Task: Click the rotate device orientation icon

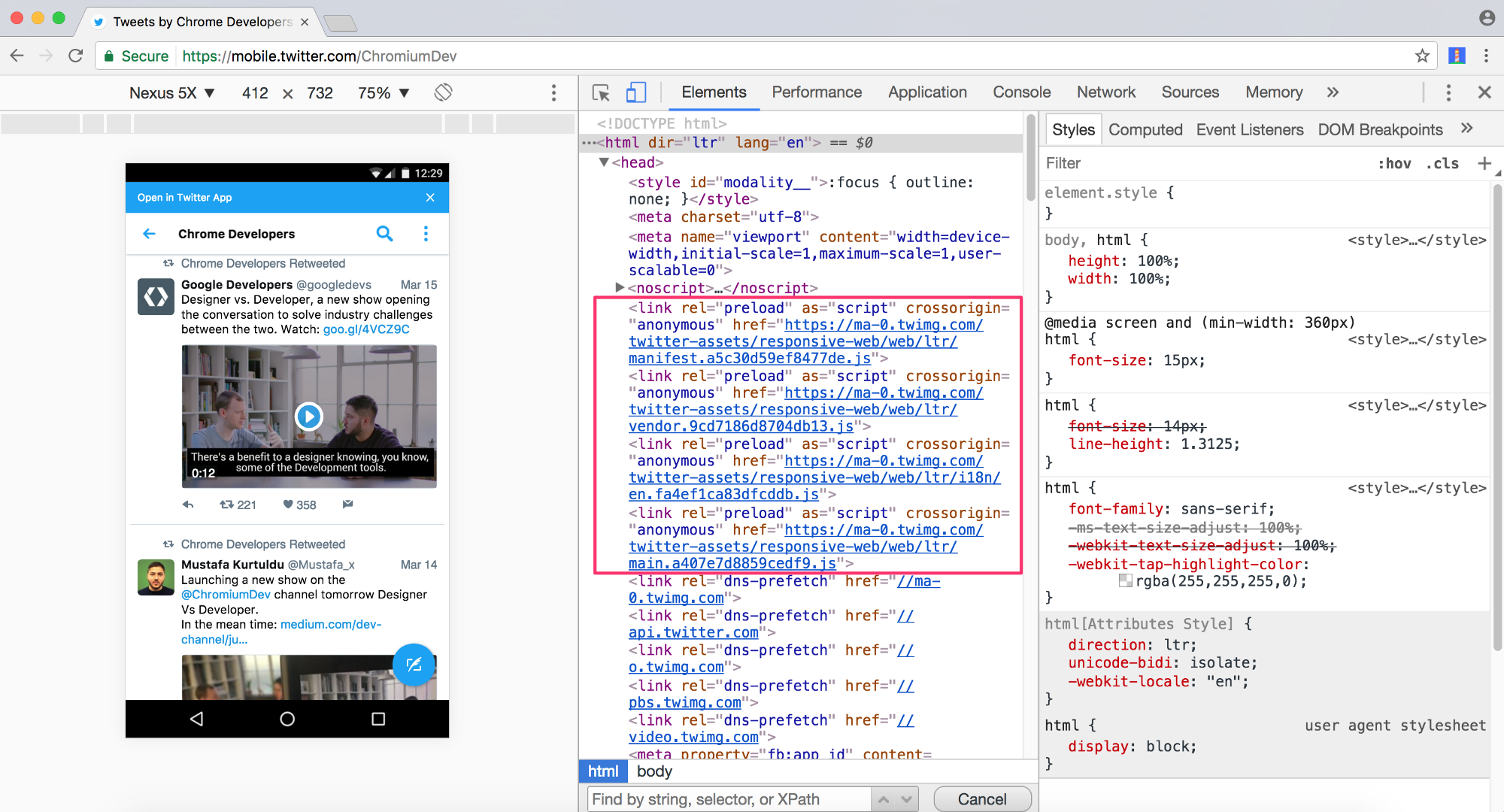Action: (443, 92)
